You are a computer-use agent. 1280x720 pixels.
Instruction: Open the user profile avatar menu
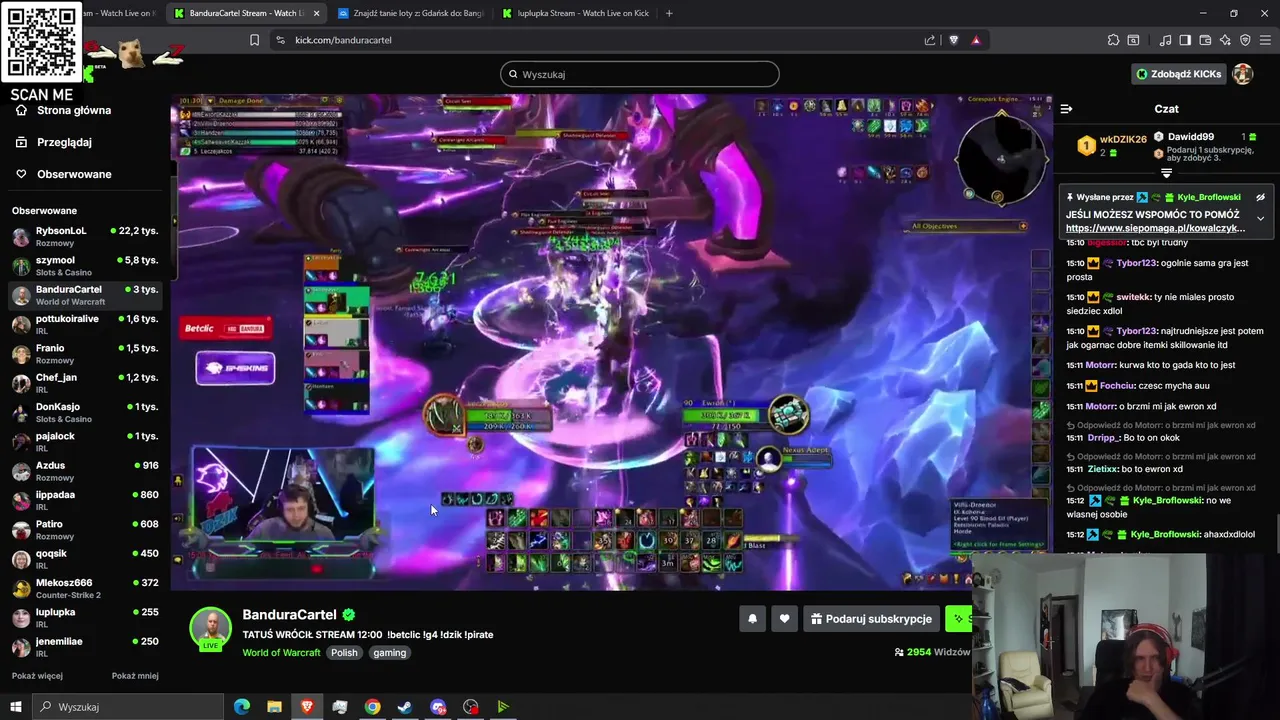tap(1243, 74)
